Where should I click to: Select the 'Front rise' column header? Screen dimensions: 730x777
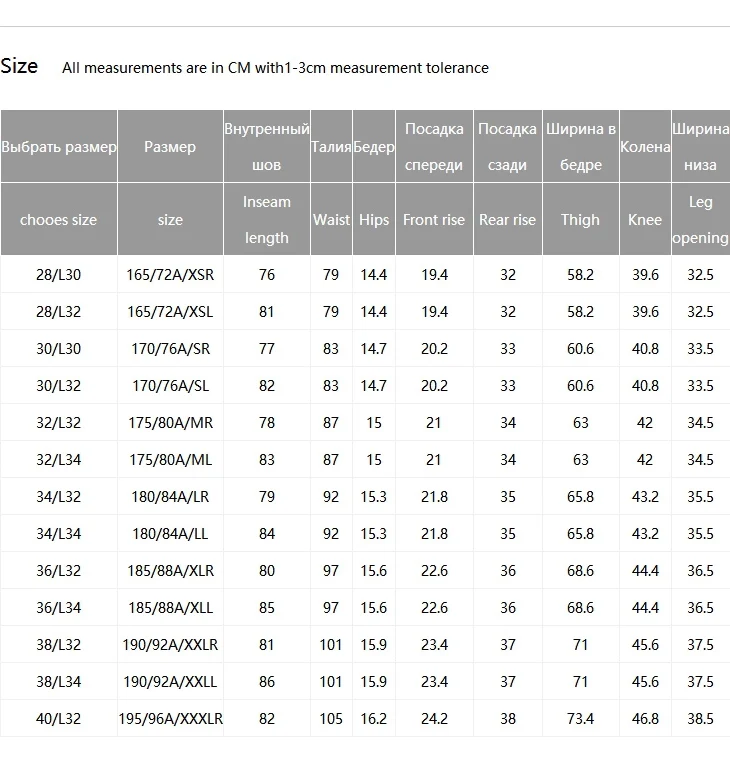point(434,220)
